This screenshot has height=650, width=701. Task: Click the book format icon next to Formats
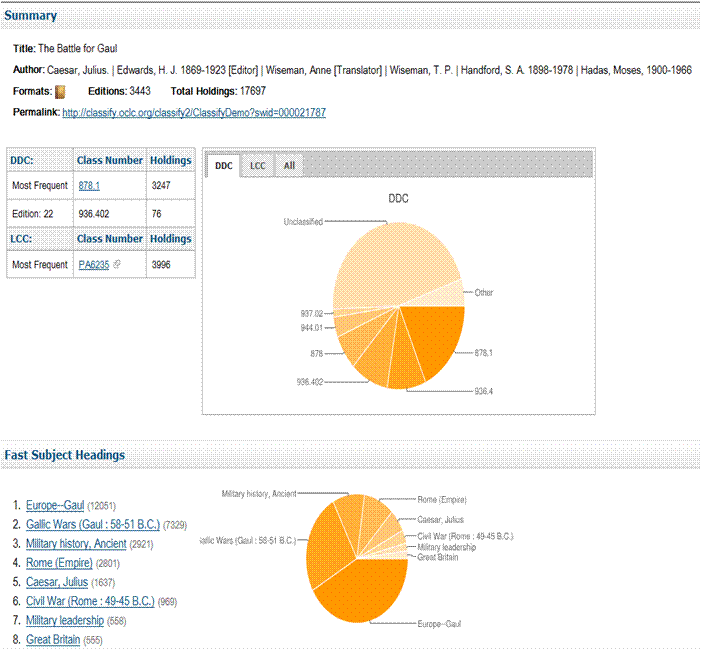coord(60,92)
